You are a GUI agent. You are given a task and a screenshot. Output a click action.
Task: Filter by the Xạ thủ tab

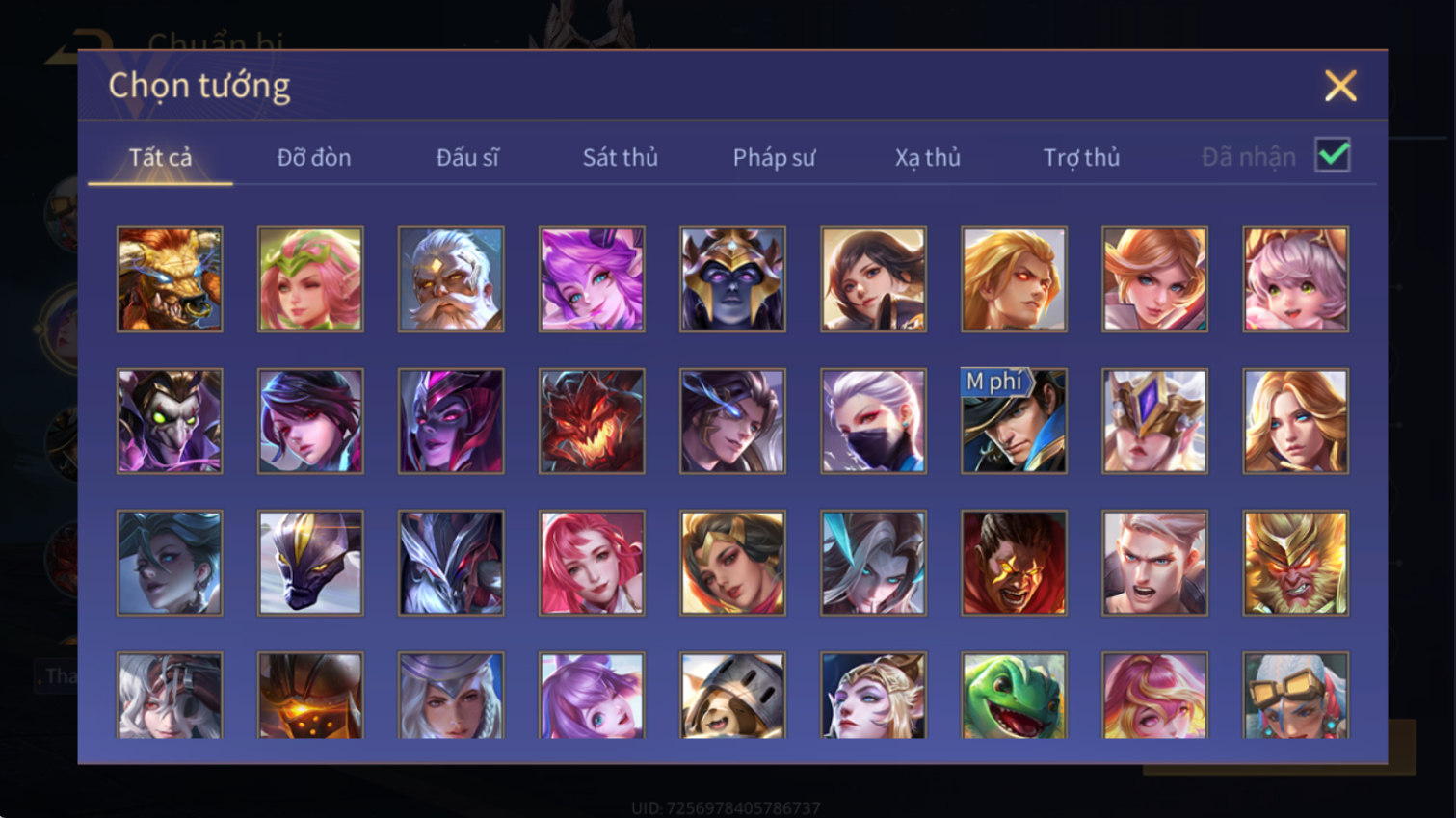pyautogui.click(x=927, y=157)
